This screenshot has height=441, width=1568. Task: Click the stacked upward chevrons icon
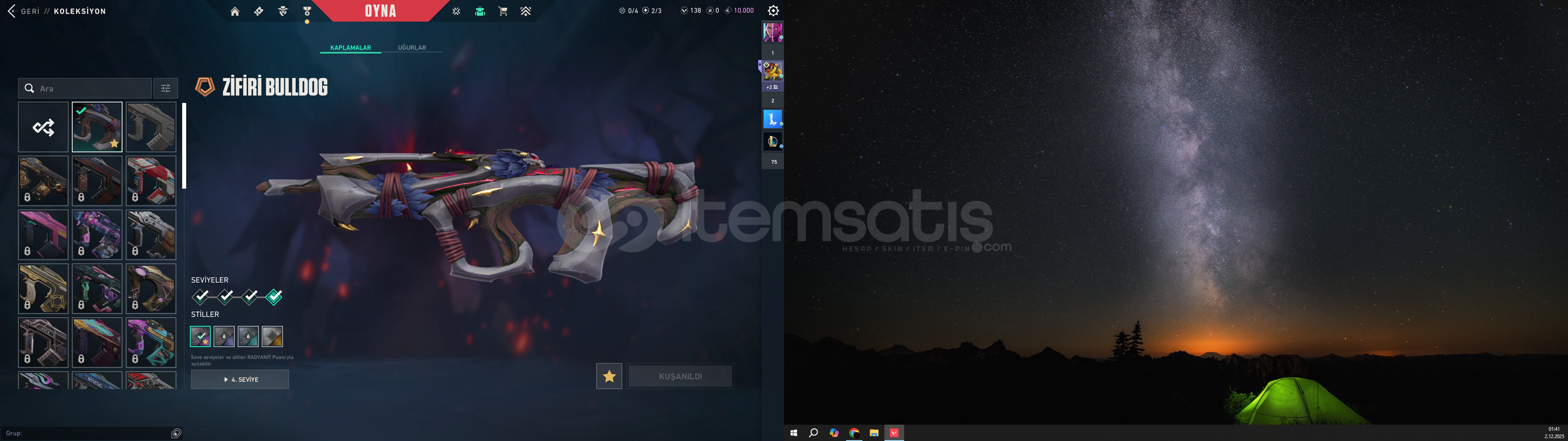tap(526, 11)
